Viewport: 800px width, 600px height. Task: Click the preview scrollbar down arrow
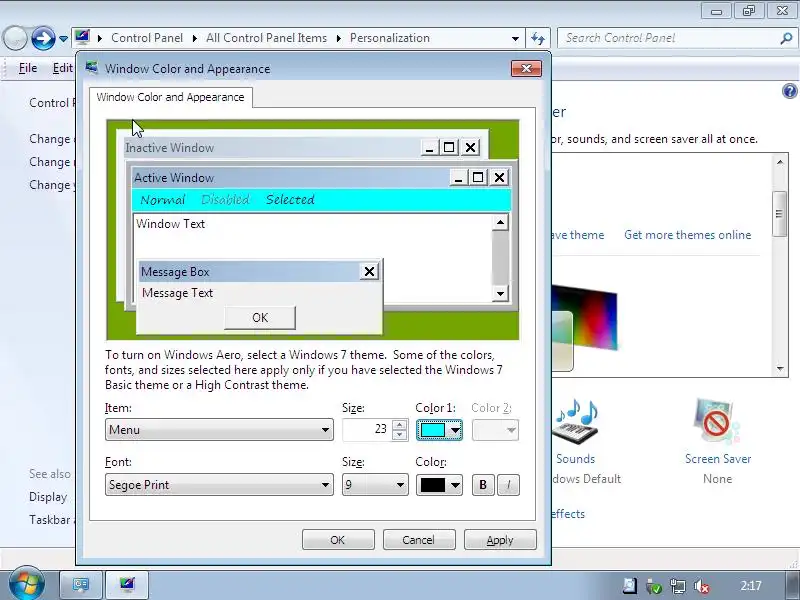point(501,293)
